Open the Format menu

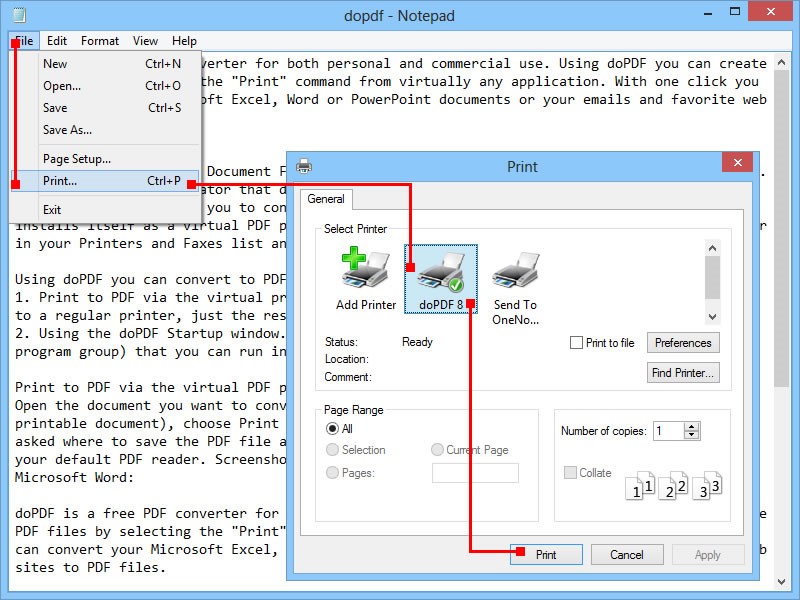pos(99,41)
